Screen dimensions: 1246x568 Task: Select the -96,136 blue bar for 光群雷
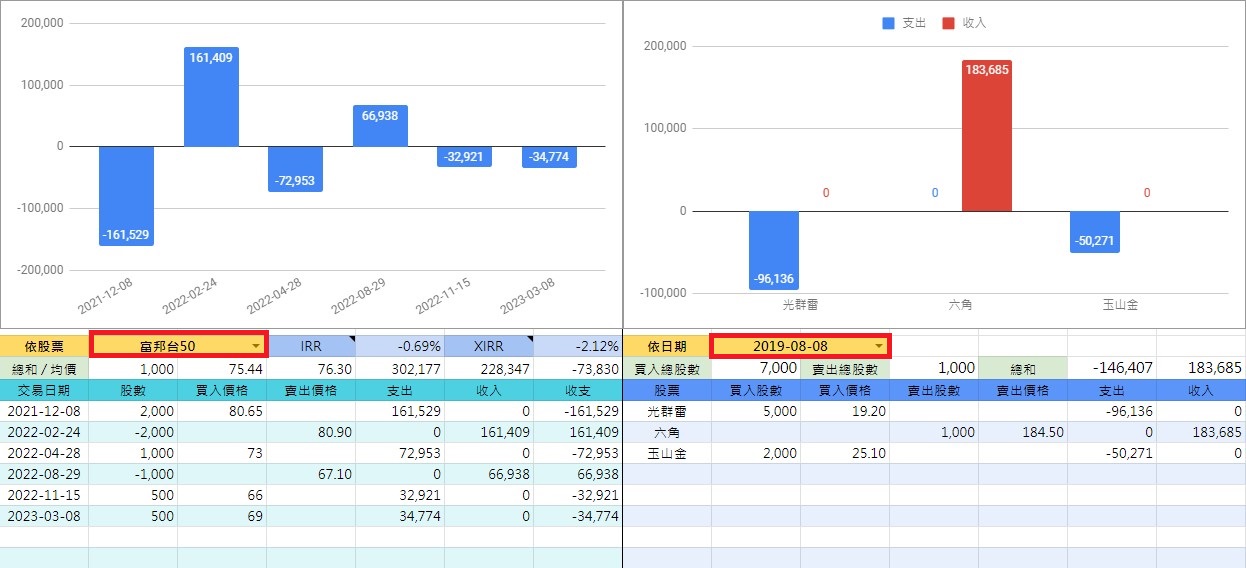[774, 250]
